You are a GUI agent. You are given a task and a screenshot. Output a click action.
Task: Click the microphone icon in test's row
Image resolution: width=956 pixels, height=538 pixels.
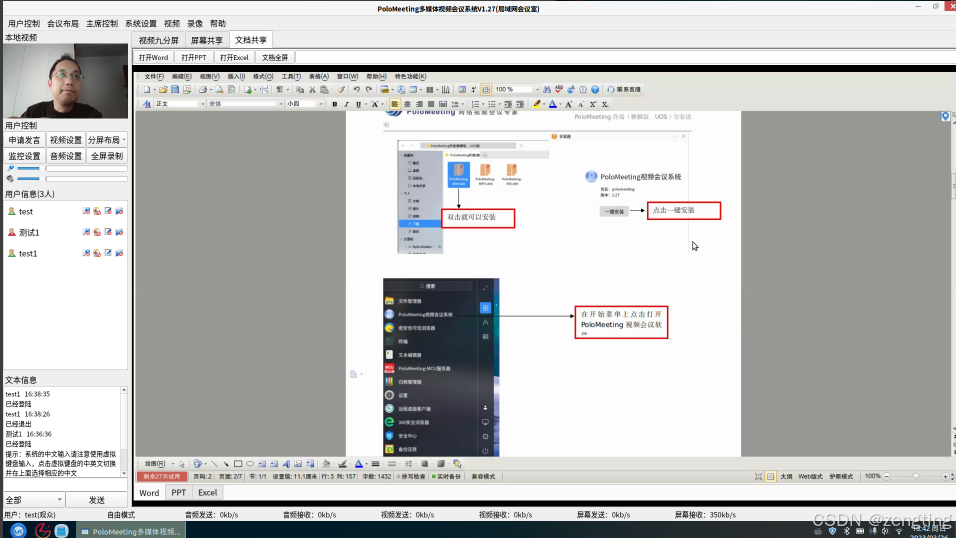point(86,211)
